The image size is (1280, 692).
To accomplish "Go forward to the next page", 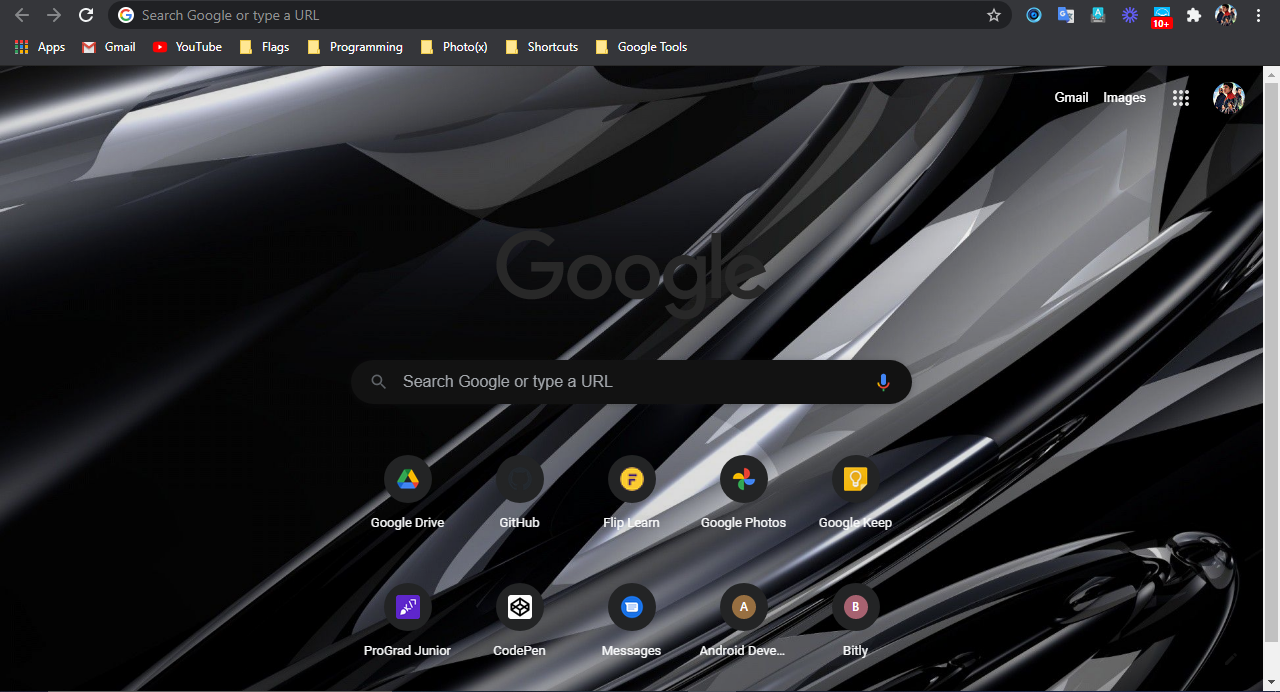I will tap(54, 15).
